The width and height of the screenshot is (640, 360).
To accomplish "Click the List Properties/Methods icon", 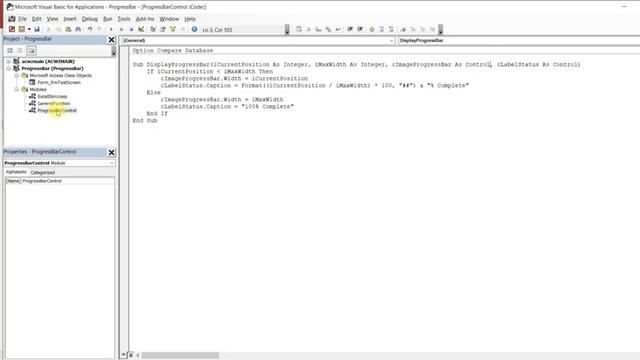I will (299, 29).
